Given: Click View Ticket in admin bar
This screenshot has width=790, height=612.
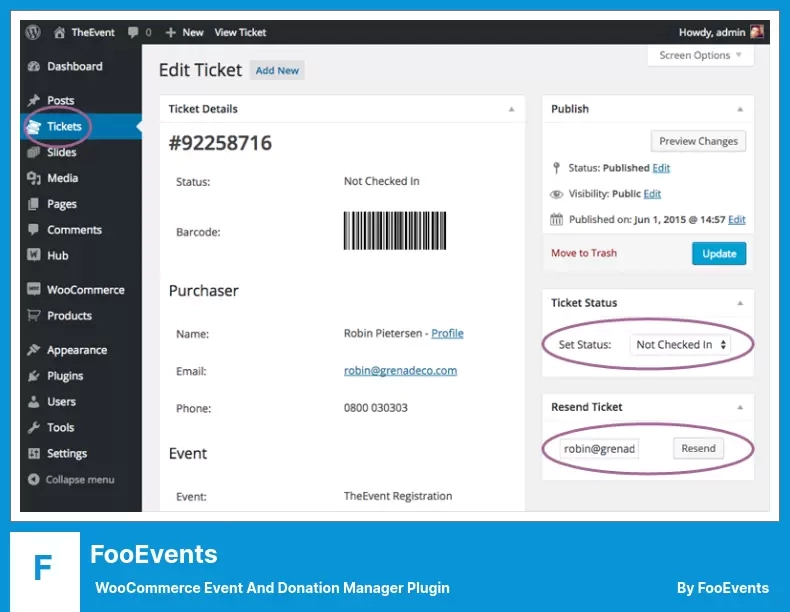Looking at the screenshot, I should [240, 33].
